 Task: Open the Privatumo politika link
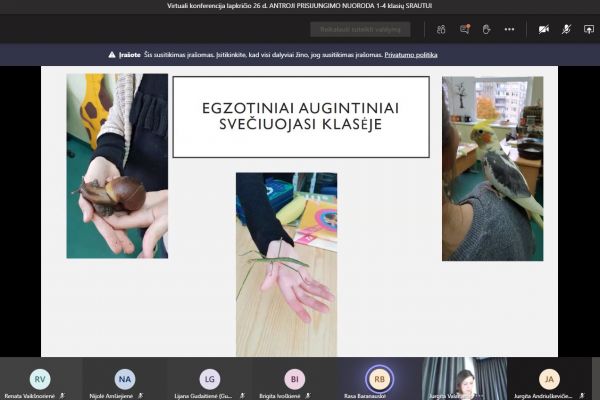coord(411,55)
